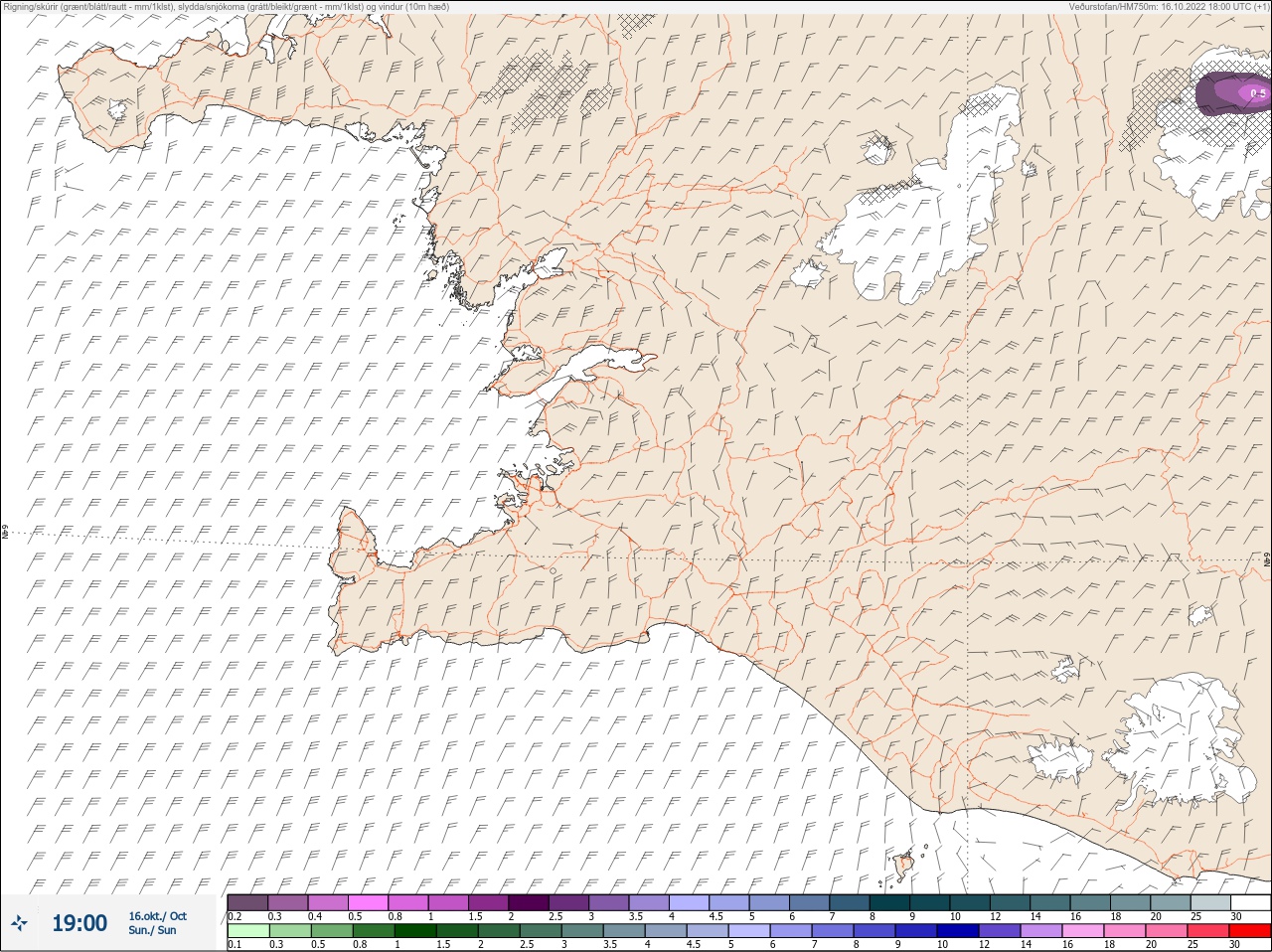The width and height of the screenshot is (1272, 952).
Task: Select the navy blue 10 swatch, lower legend
Action: [958, 931]
